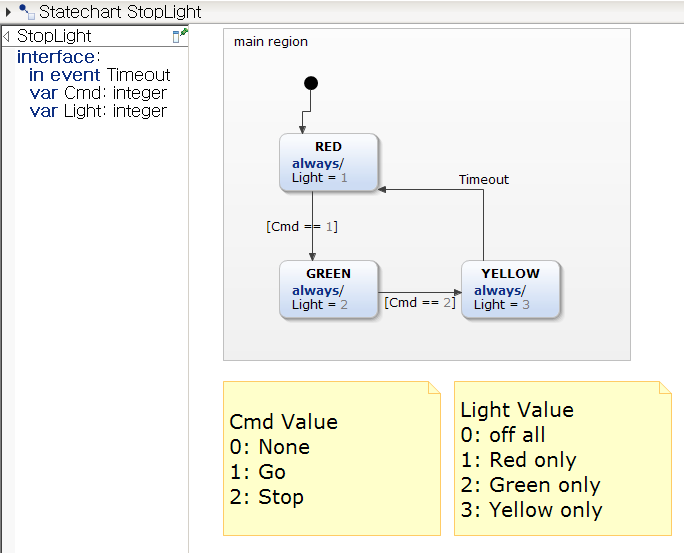Click the statechart icon beside Statechart StopLight
This screenshot has width=684, height=553.
(27, 12)
